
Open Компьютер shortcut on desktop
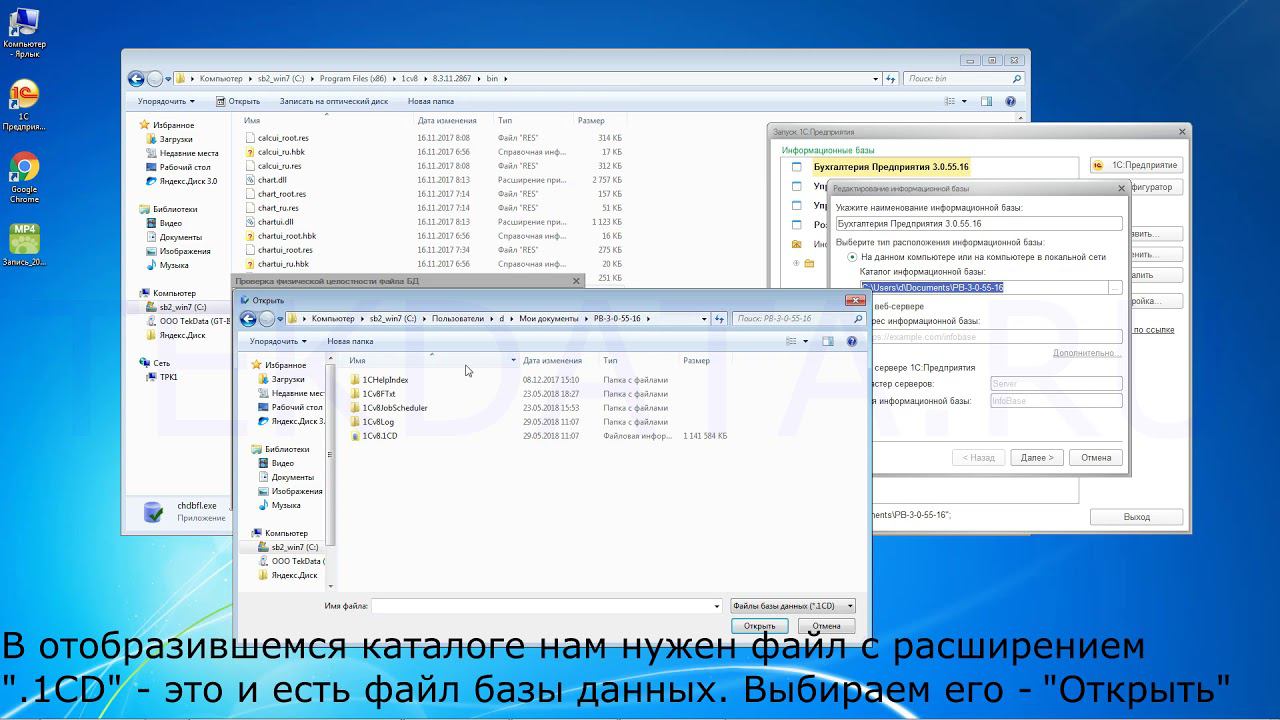[x=24, y=32]
